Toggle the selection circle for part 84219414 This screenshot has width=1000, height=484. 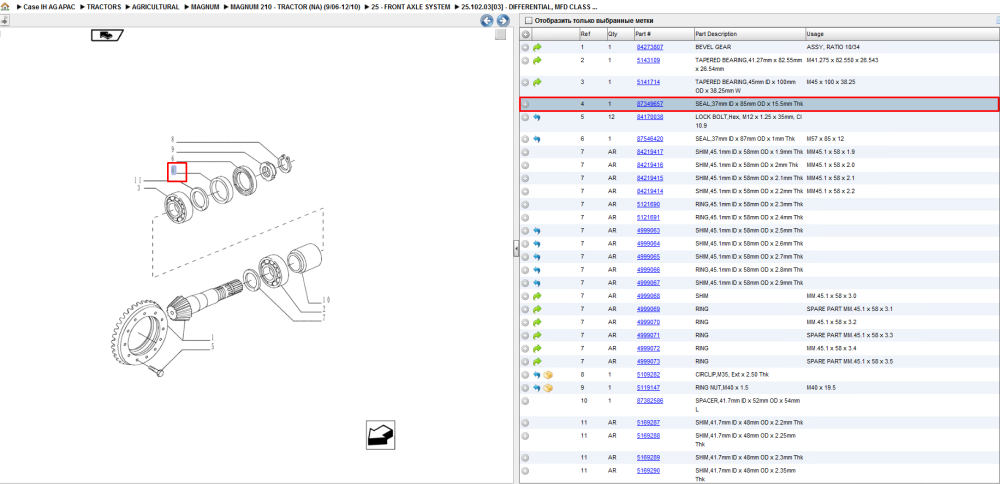526,191
